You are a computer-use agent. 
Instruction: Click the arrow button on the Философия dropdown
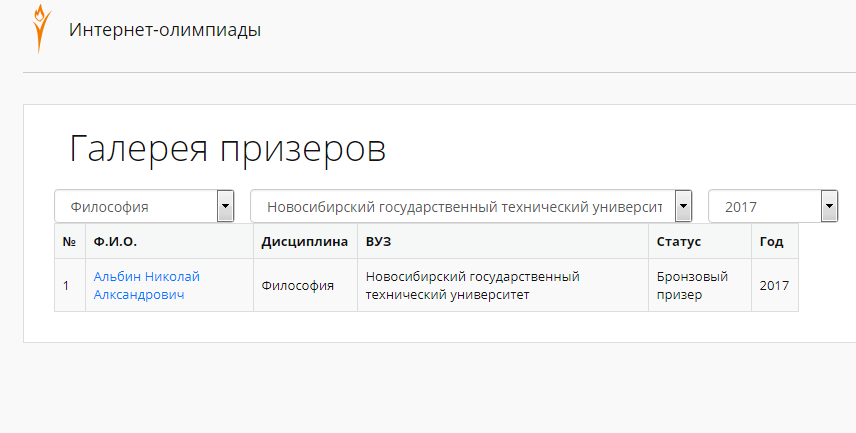coord(225,206)
